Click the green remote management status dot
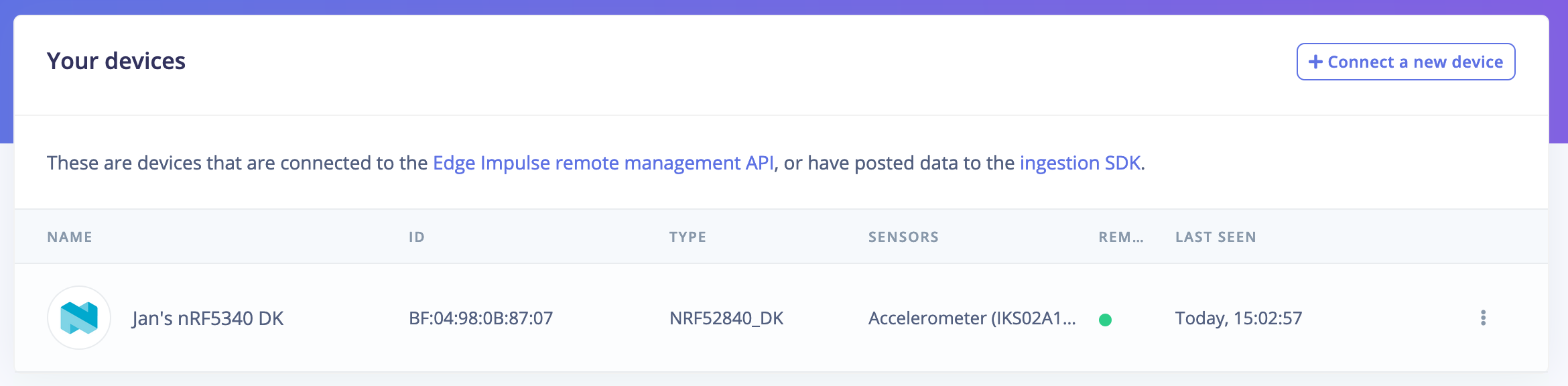This screenshot has width=1568, height=386. [x=1106, y=320]
